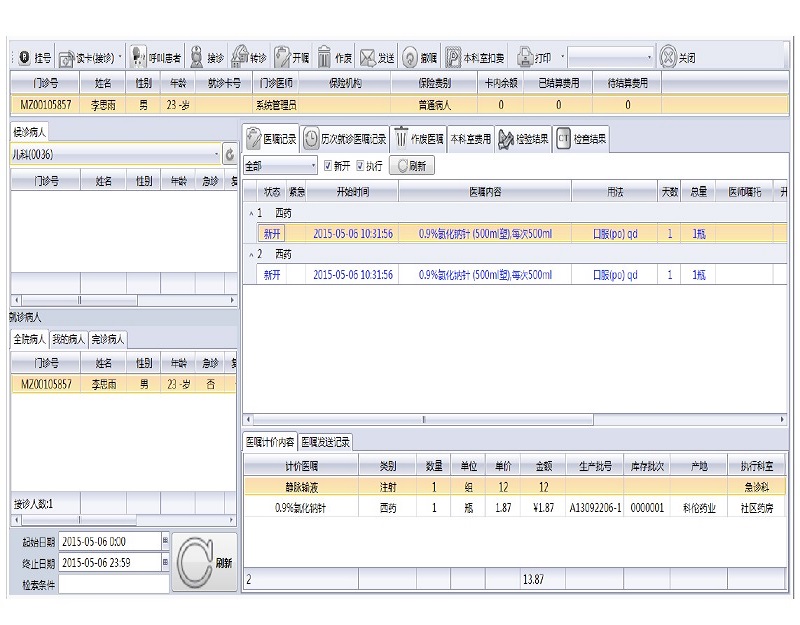The height and width of the screenshot is (625, 800).
Task: Toggle the 执行 checkbox filter
Action: [x=360, y=166]
